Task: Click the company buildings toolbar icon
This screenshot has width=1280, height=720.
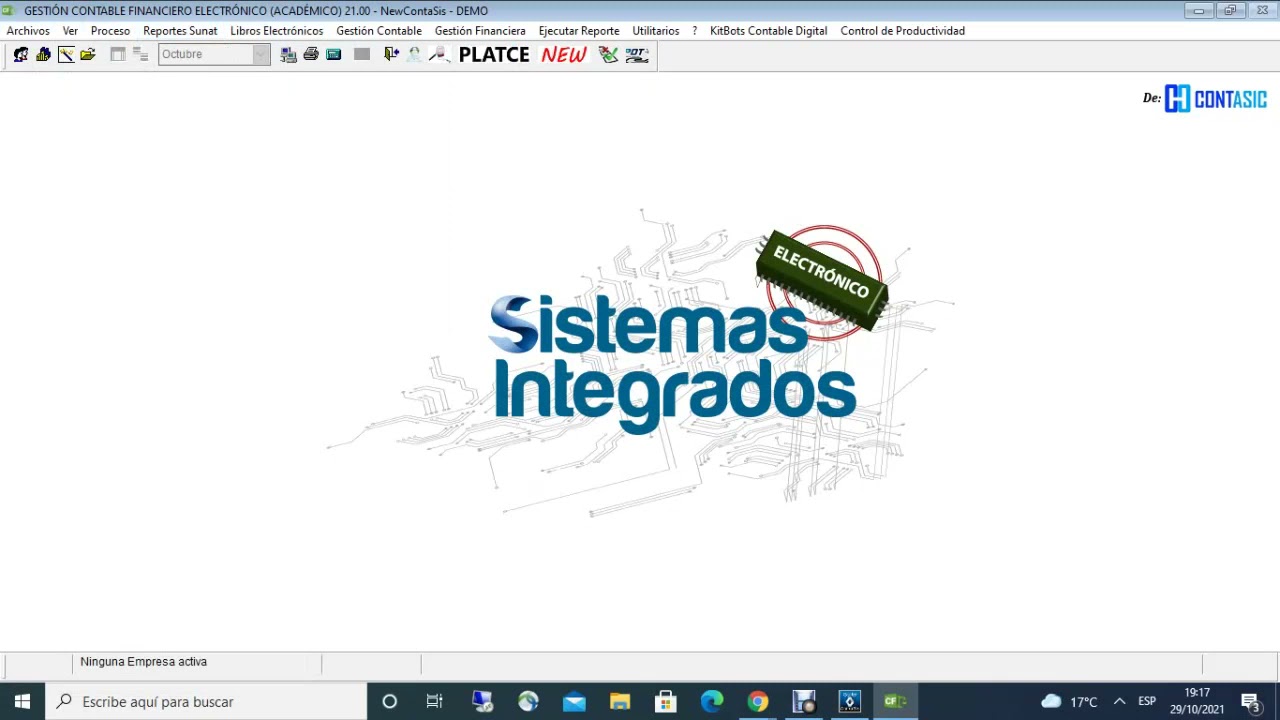Action: [x=43, y=54]
